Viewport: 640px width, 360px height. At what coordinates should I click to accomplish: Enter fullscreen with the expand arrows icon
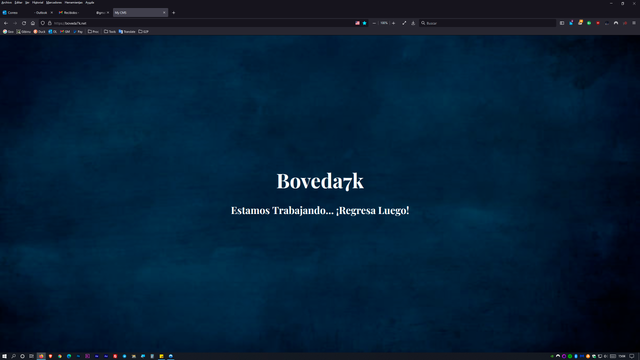coord(404,23)
